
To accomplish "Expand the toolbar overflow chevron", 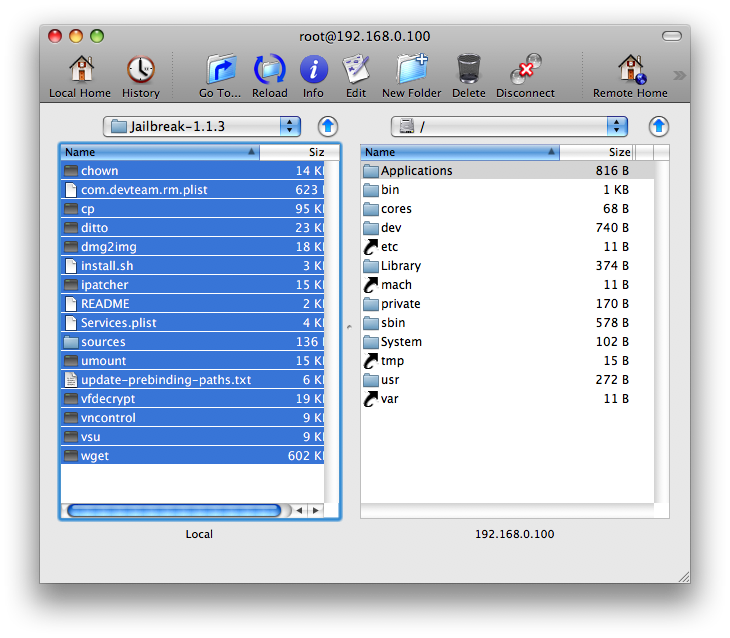I will (x=679, y=75).
